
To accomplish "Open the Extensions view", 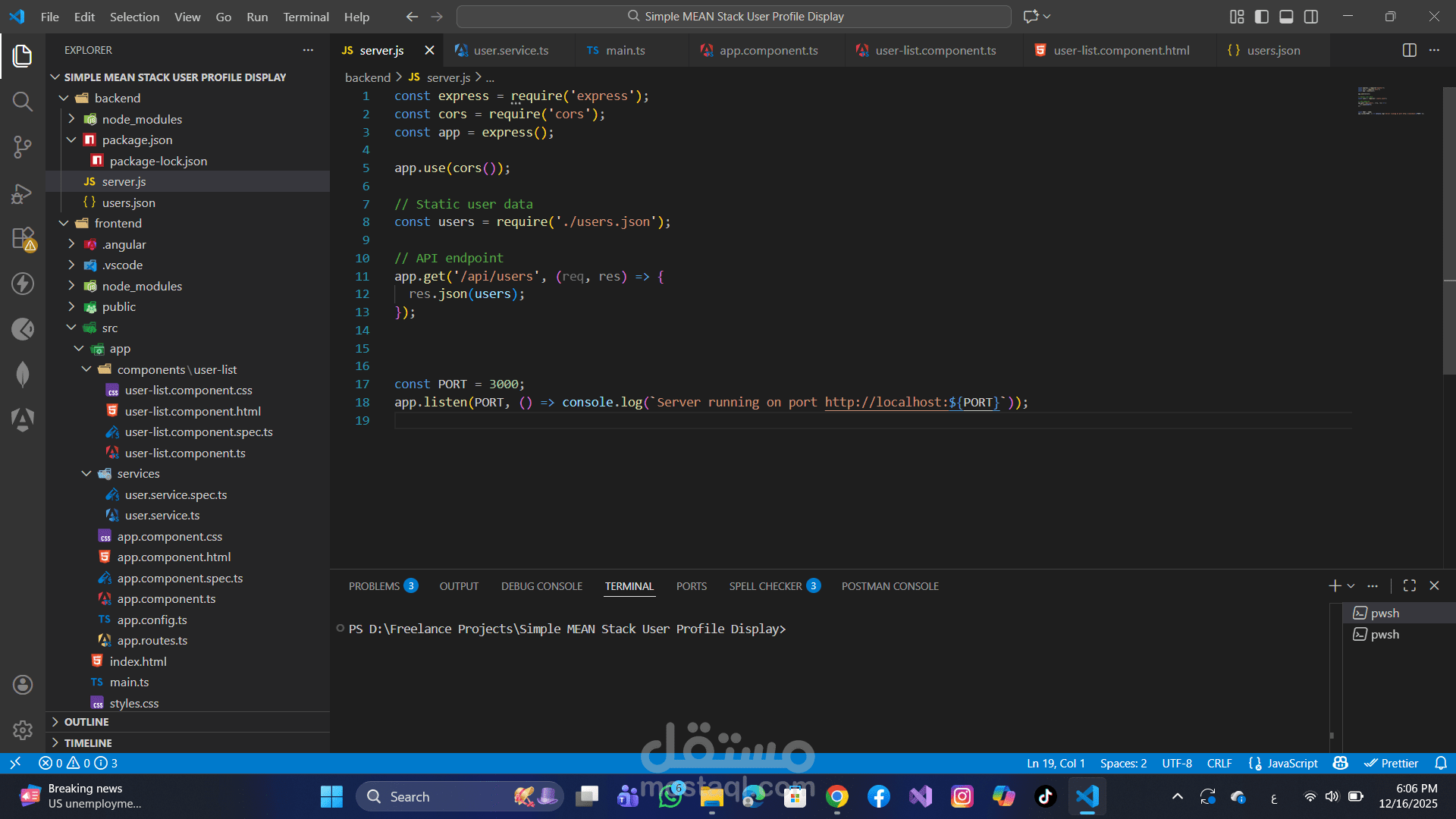I will click(22, 238).
